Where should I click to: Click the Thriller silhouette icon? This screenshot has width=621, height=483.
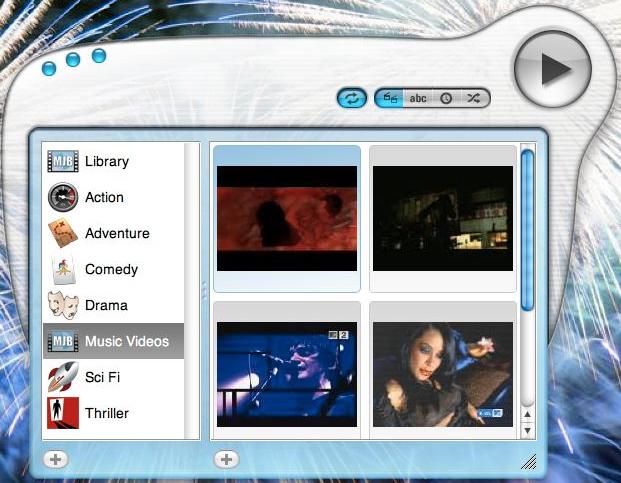click(x=63, y=413)
